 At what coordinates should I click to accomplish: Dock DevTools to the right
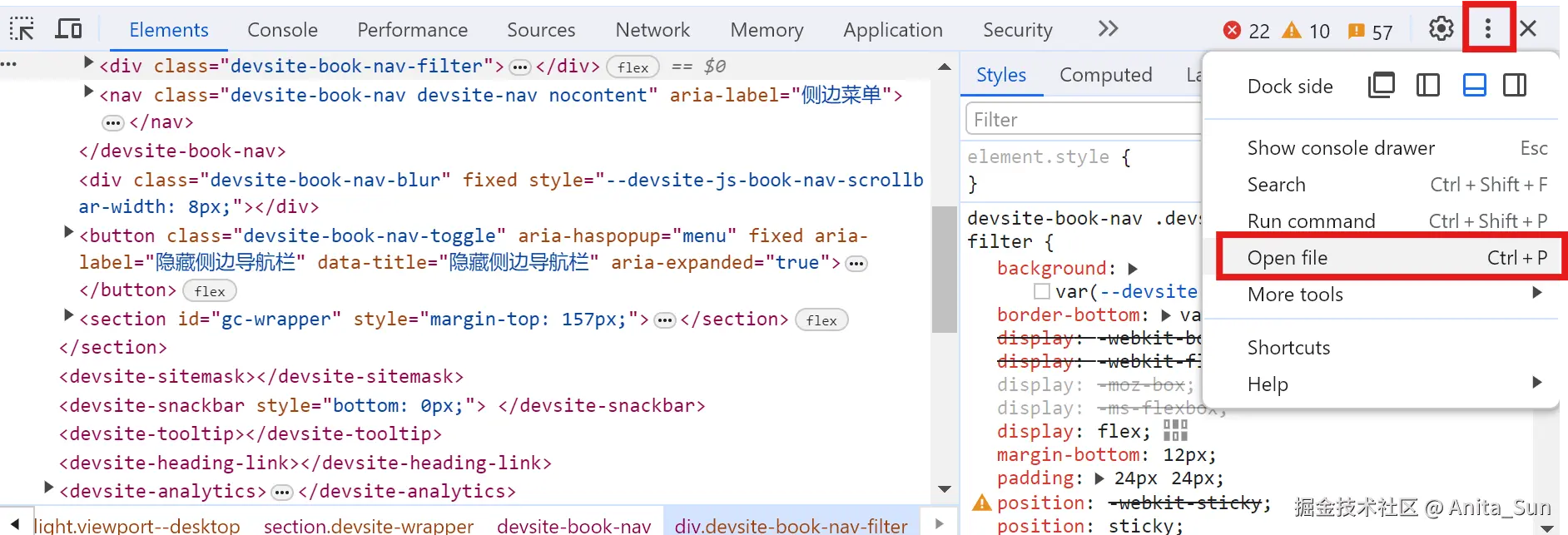point(1515,85)
